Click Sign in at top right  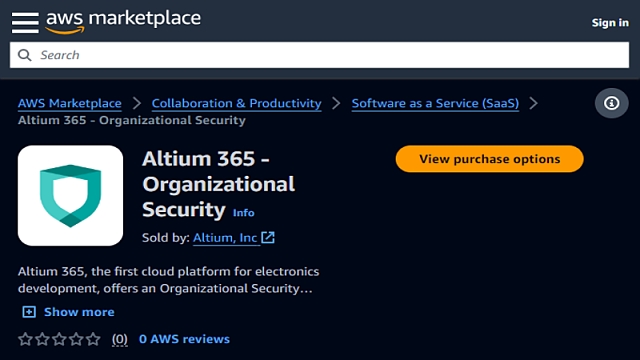tap(610, 22)
